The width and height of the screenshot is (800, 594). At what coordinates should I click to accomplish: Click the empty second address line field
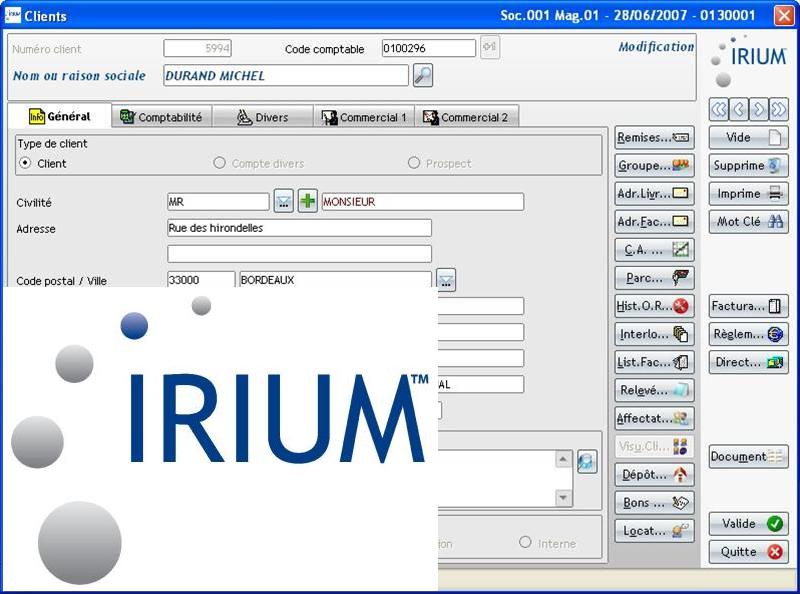pos(299,254)
